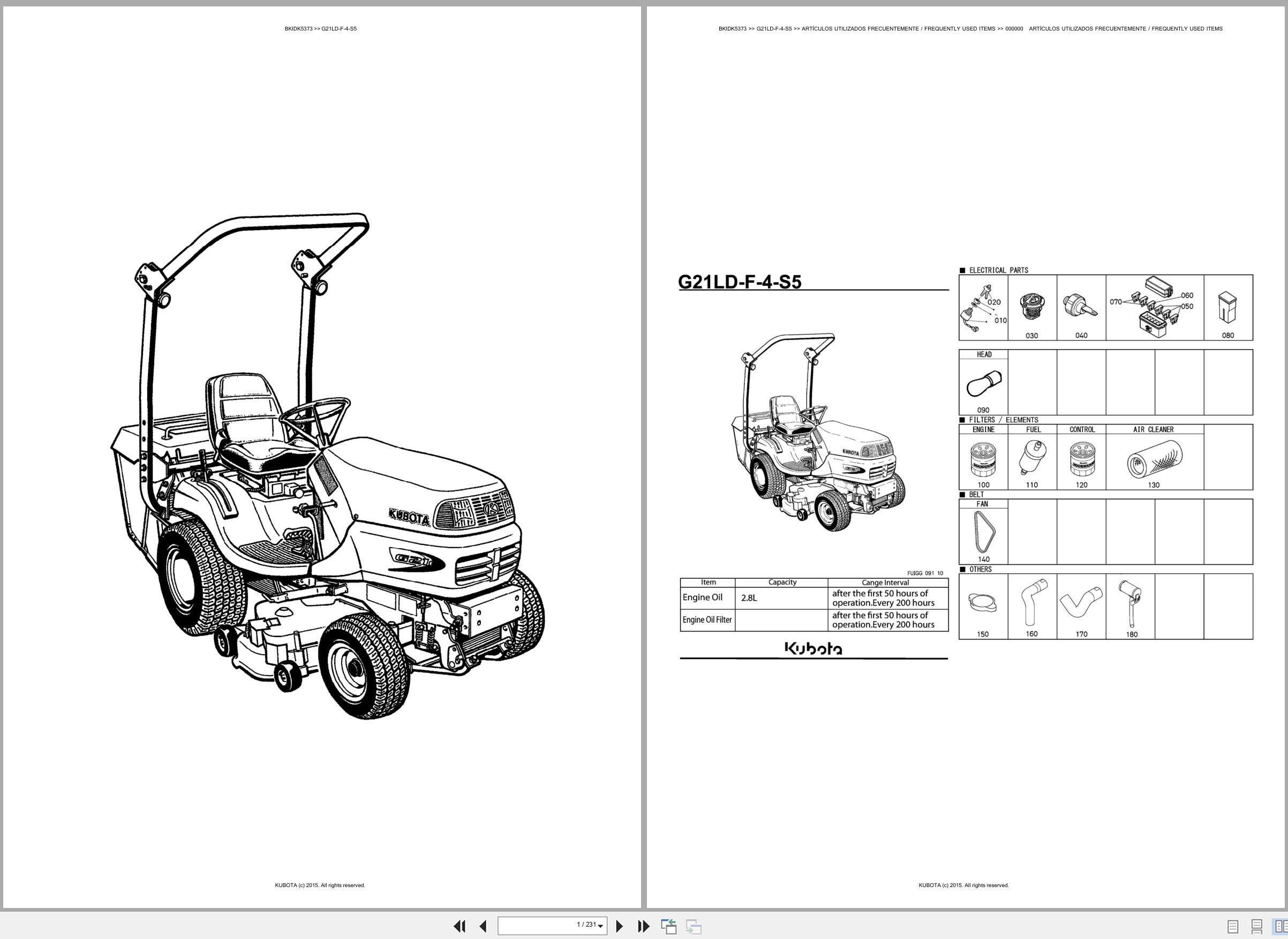
Task: Switch to continuous page view
Action: coord(1257,927)
